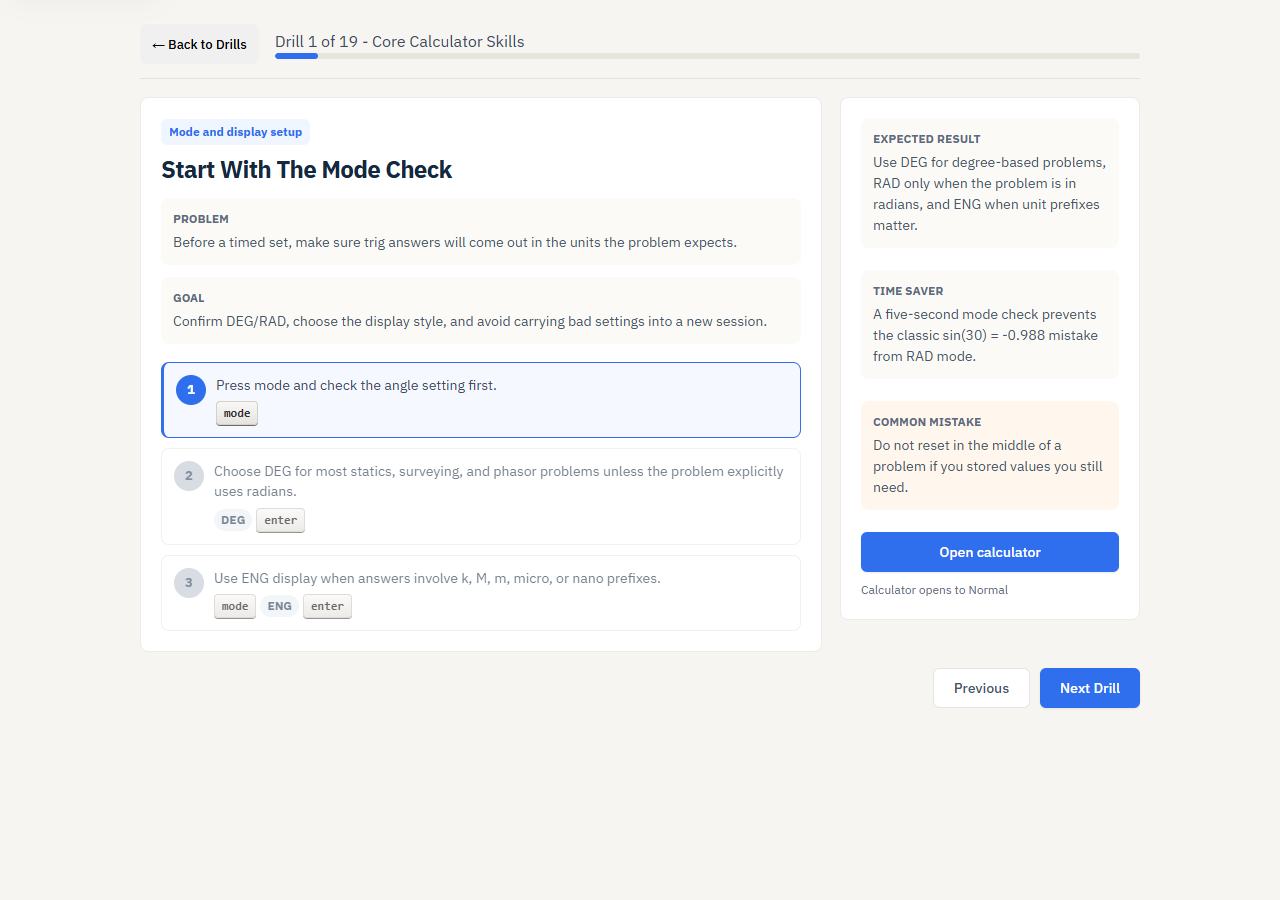Click the drill progress bar

(x=707, y=56)
